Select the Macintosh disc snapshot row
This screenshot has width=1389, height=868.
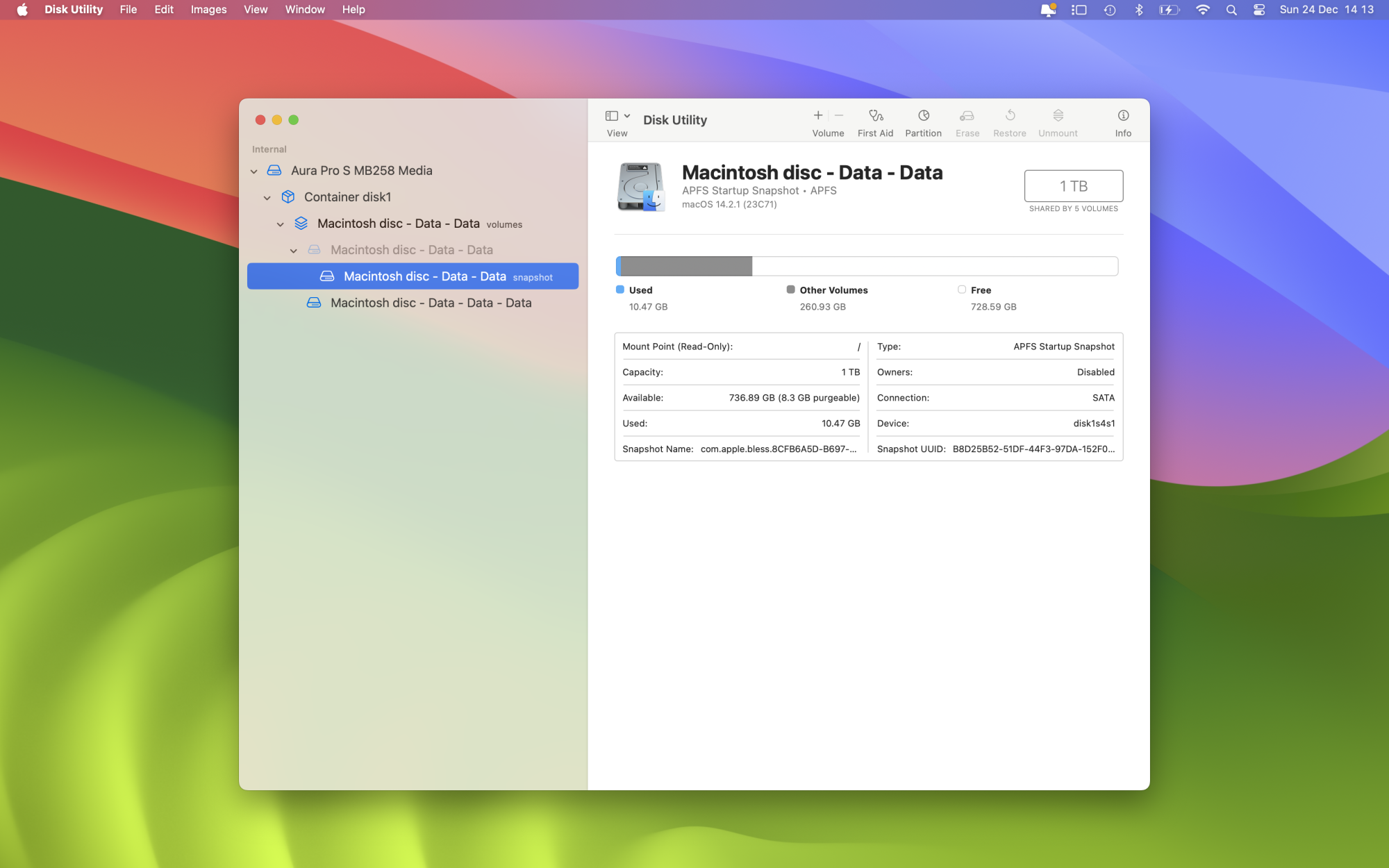pos(424,276)
